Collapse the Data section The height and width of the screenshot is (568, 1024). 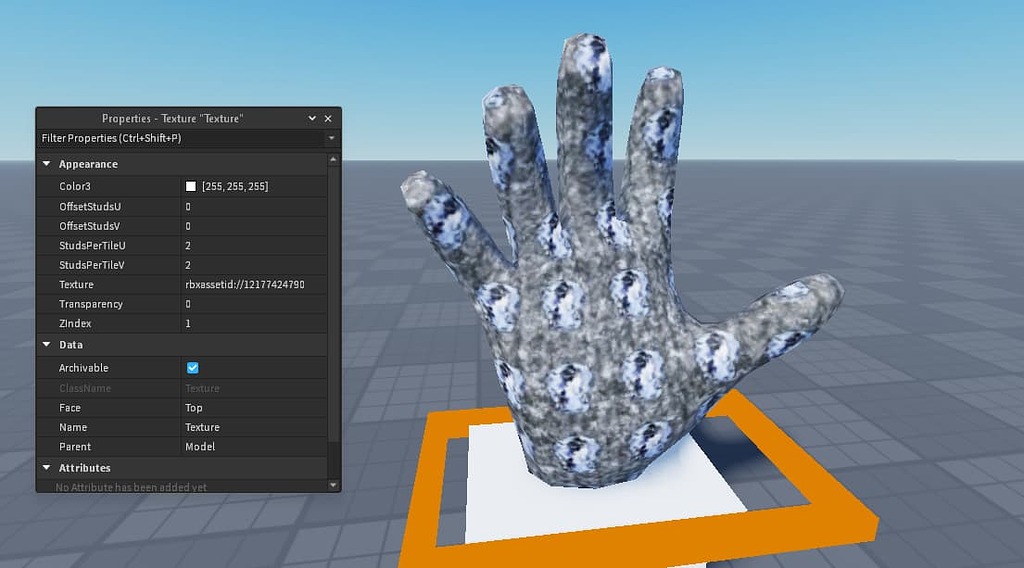46,344
